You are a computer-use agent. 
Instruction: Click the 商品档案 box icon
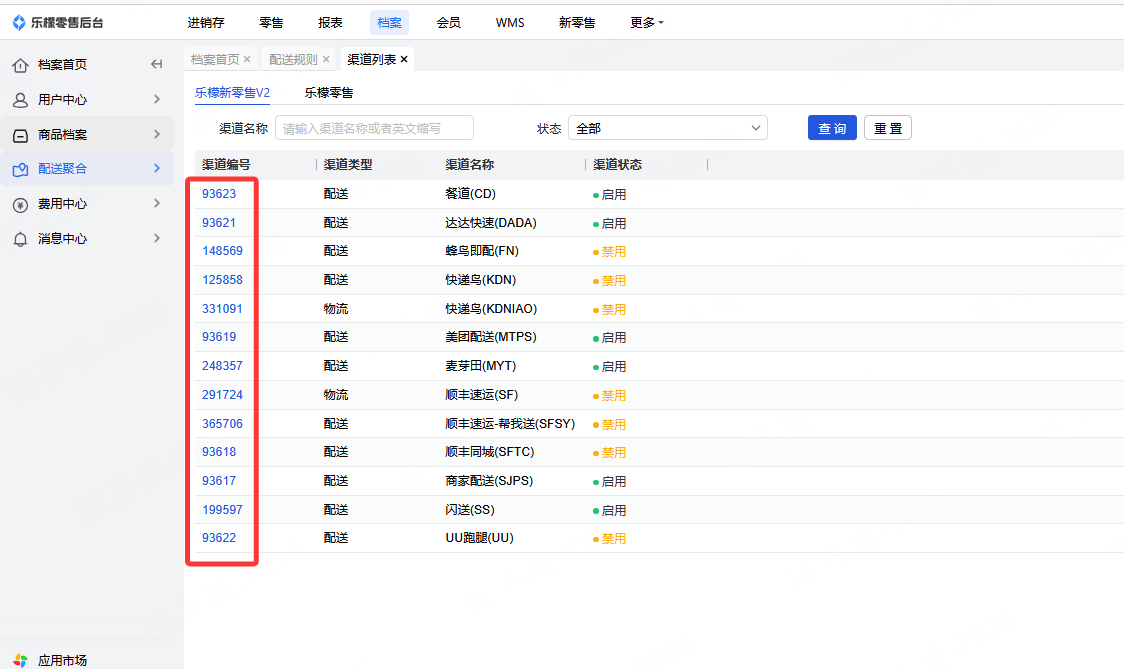[x=20, y=135]
